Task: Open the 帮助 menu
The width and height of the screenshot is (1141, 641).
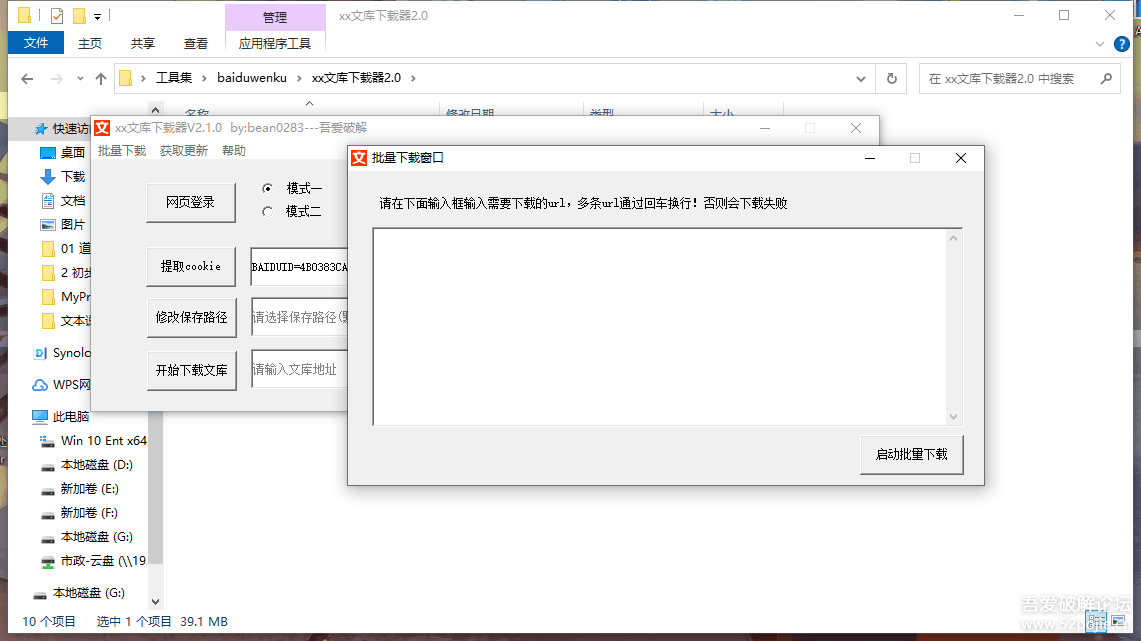Action: tap(234, 151)
